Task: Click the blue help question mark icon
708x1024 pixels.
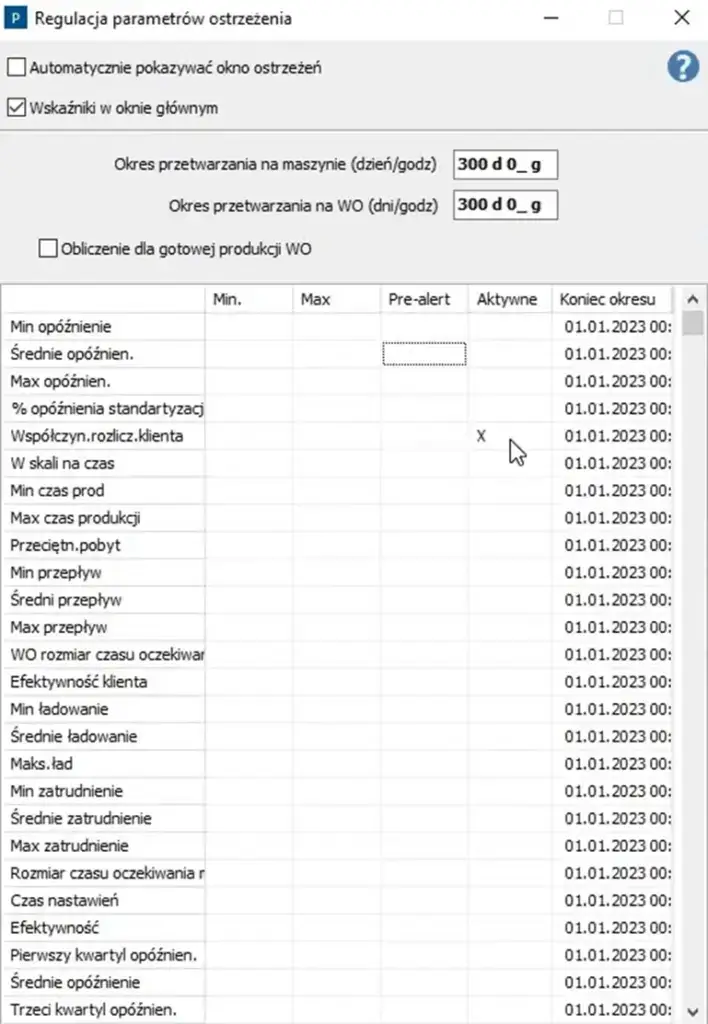Action: pos(683,68)
